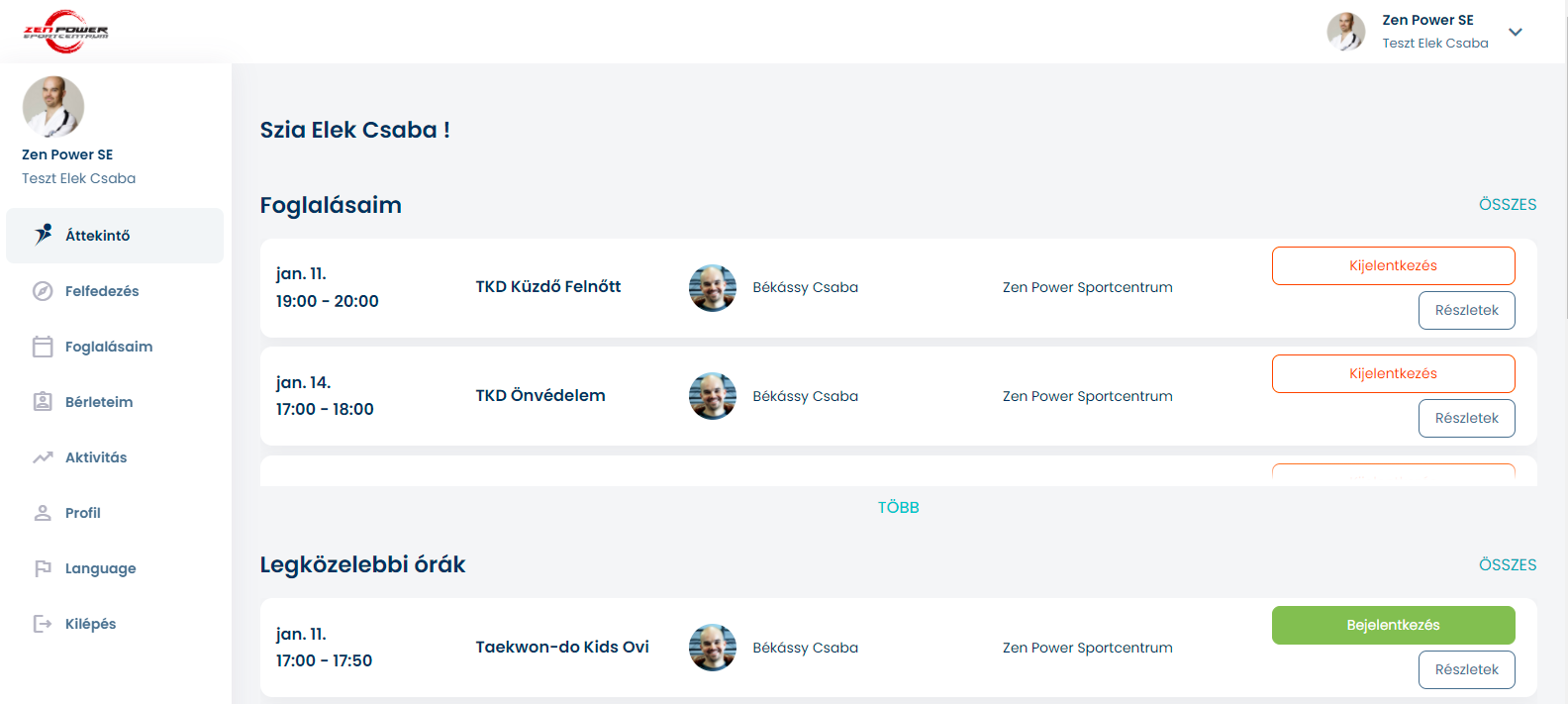This screenshot has height=704, width=1568.
Task: Open ÖSSZES link beside Foglalásaim heading
Action: 1507,205
